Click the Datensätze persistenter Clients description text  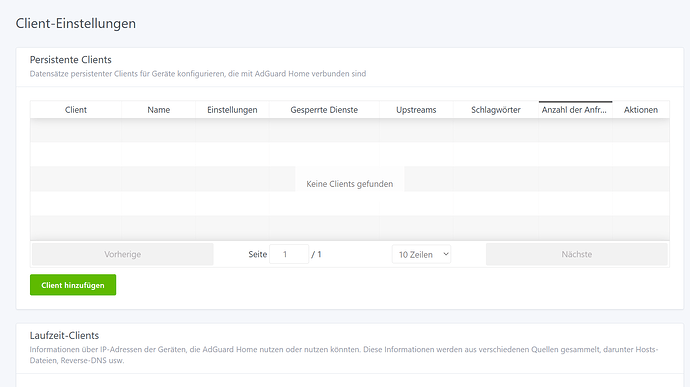(198, 74)
